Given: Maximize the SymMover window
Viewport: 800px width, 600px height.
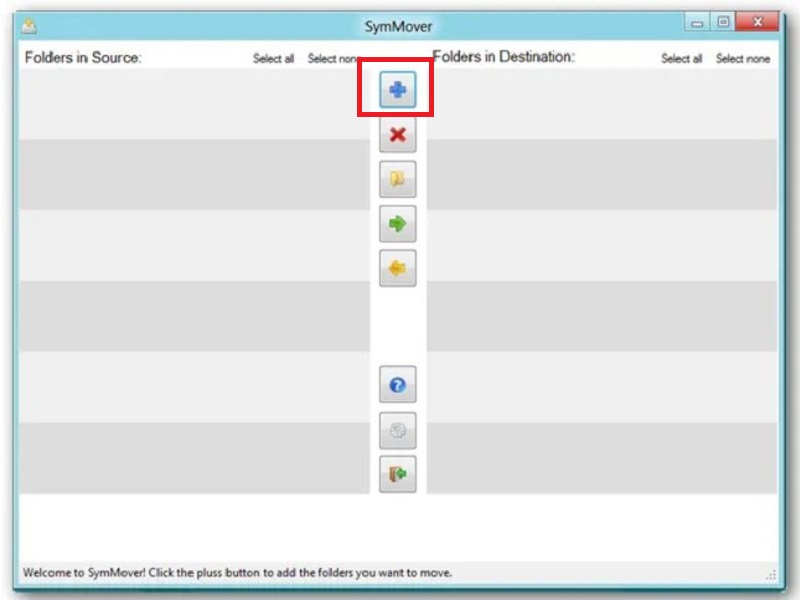Looking at the screenshot, I should point(723,23).
